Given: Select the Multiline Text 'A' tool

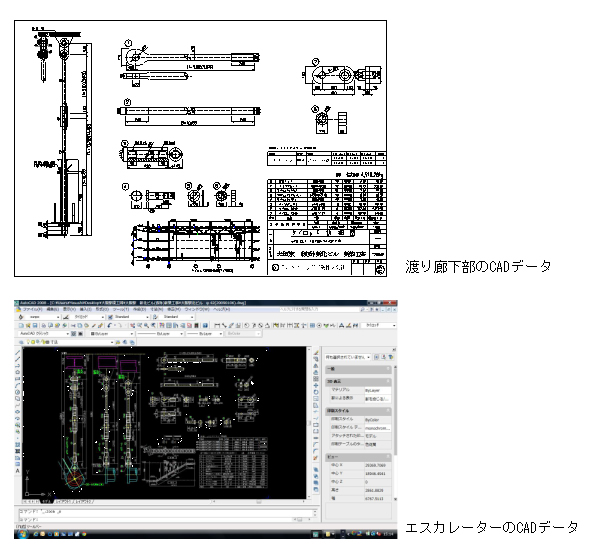Looking at the screenshot, I should (18, 471).
